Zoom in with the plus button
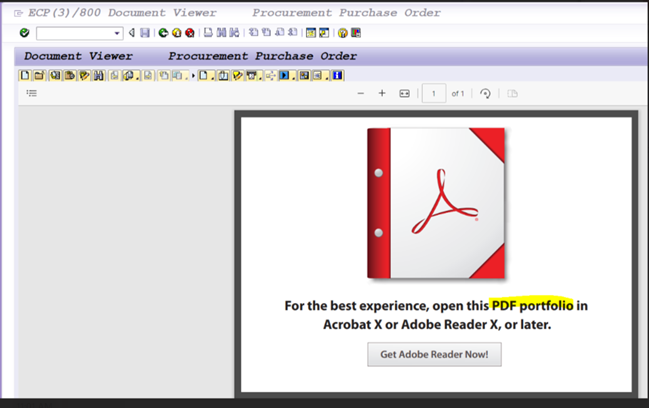 coord(382,93)
